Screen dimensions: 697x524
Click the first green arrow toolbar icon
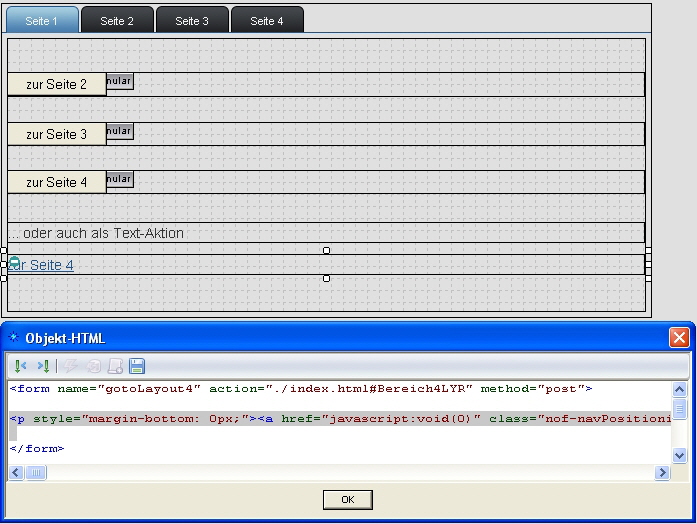coord(20,367)
